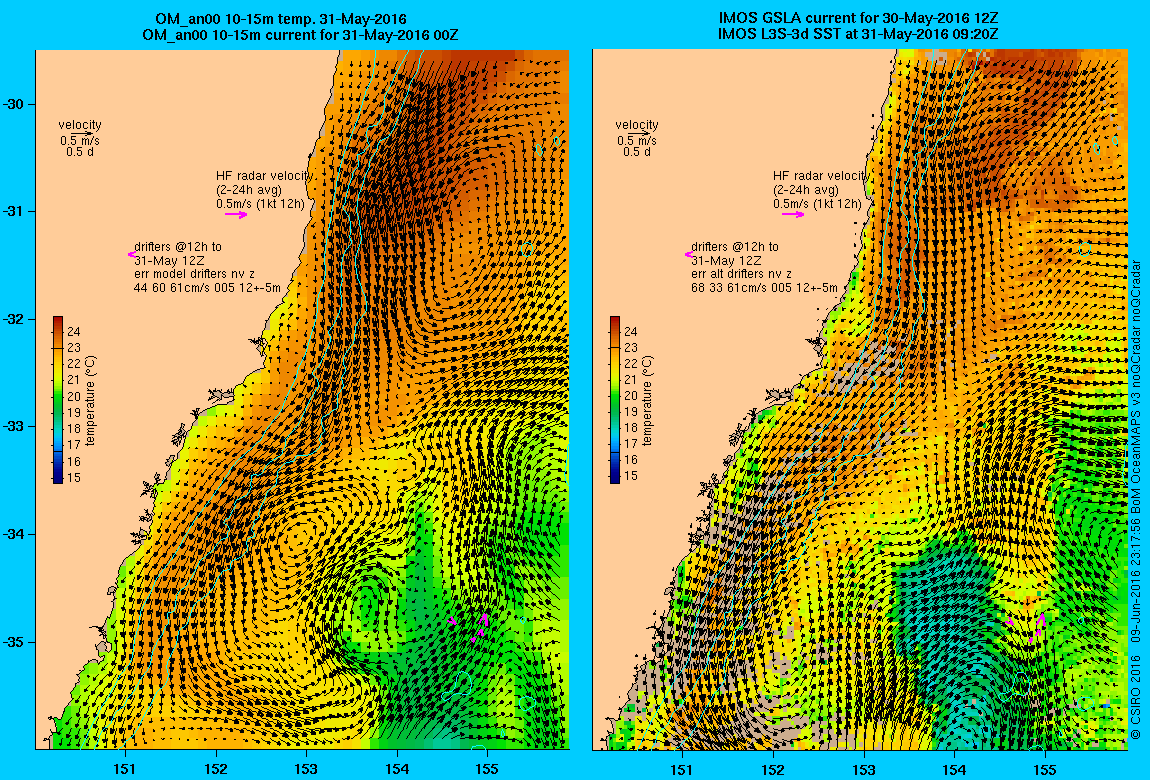The width and height of the screenshot is (1150, 780).
Task: Click longitude label '153' under the left map
Action: [306, 769]
